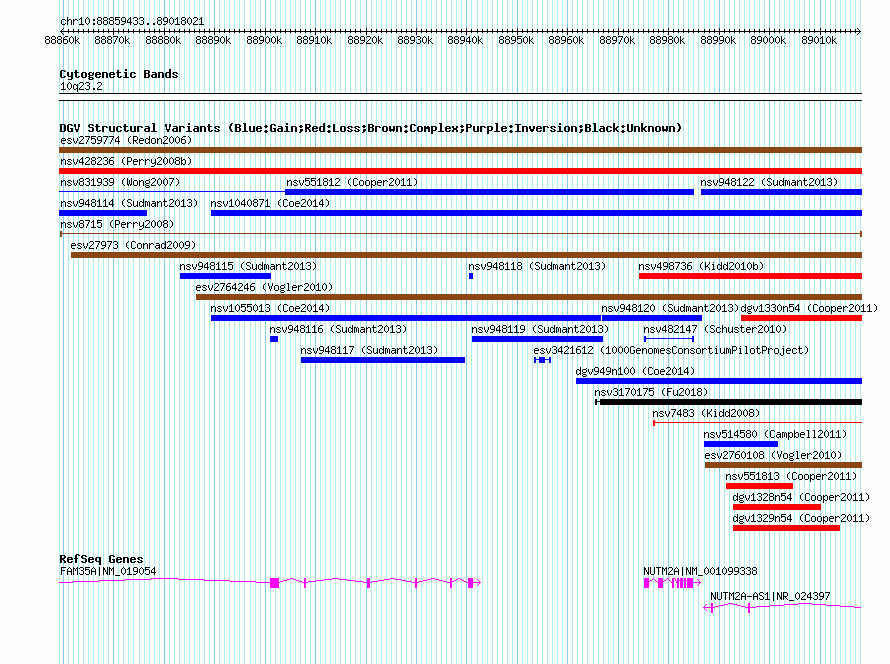
Task: Select the small blue nsv948116 gain mark
Action: [274, 339]
